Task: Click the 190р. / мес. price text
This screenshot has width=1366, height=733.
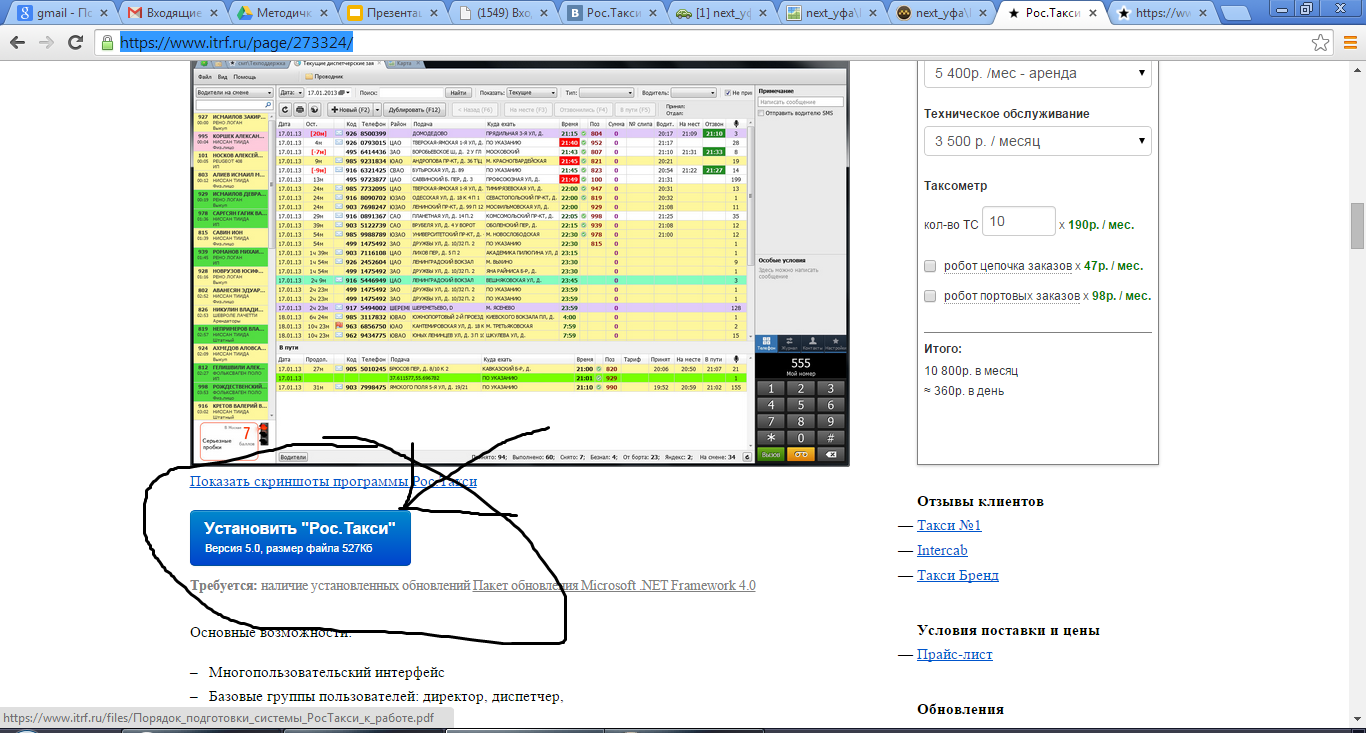Action: point(1101,225)
